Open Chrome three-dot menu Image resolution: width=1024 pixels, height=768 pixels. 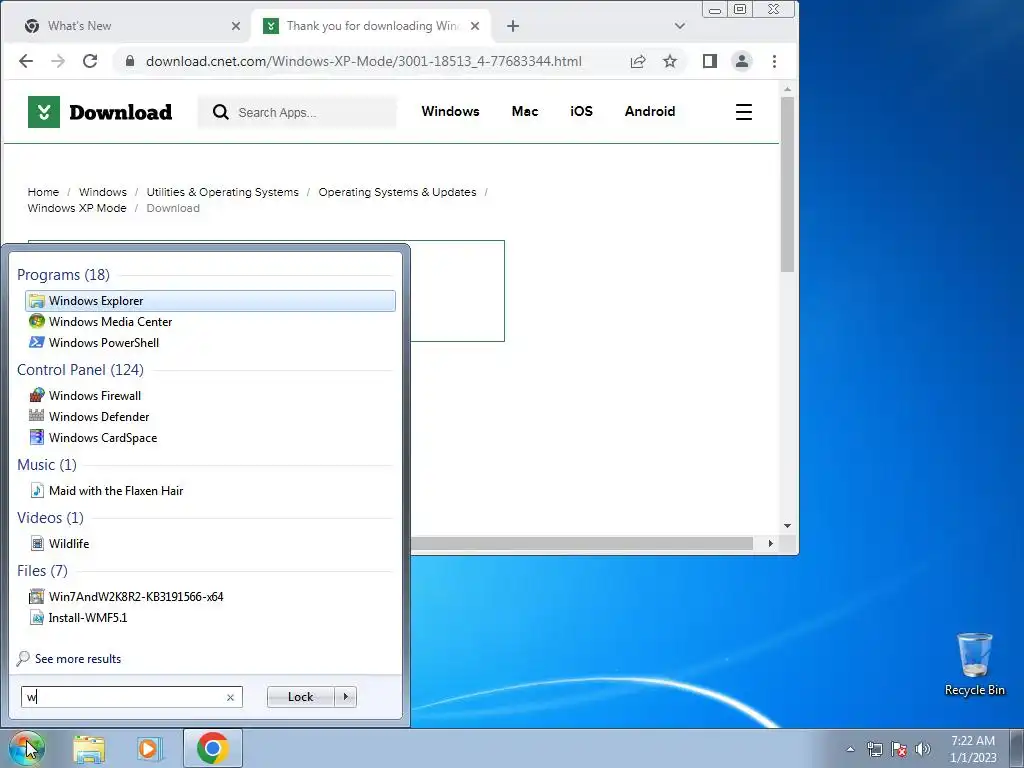[775, 61]
